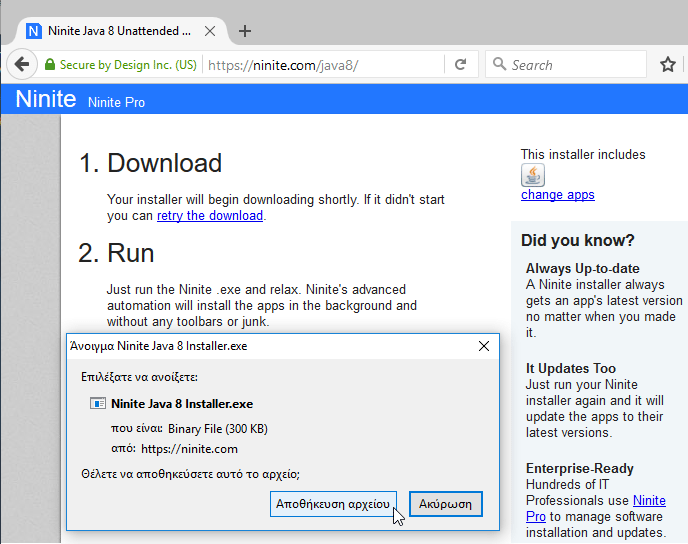Click the 'Binary File (300 KB)' text
Viewport: 688px width, 544px height.
pos(218,429)
